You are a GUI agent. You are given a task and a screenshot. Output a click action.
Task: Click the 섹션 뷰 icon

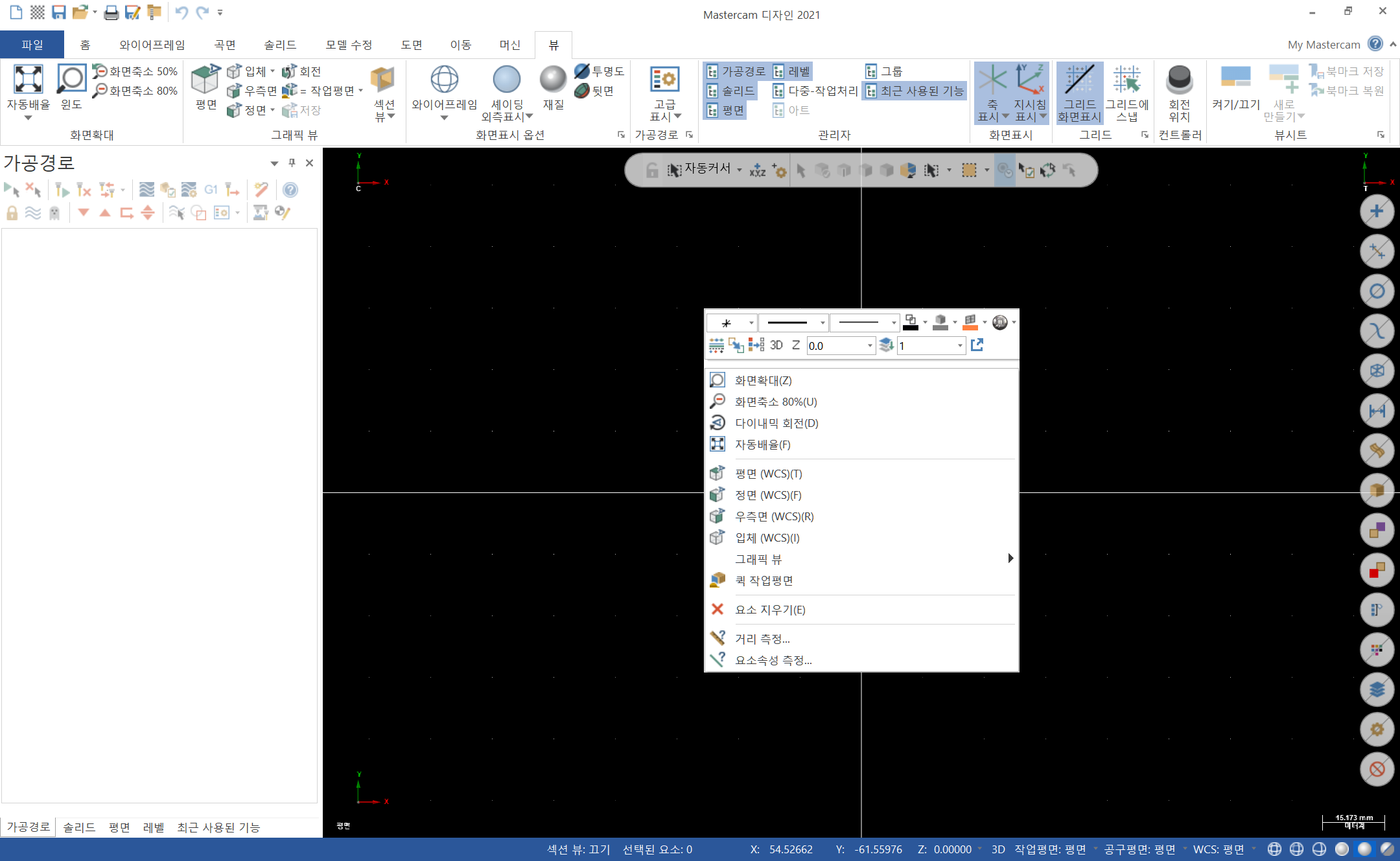point(383,80)
